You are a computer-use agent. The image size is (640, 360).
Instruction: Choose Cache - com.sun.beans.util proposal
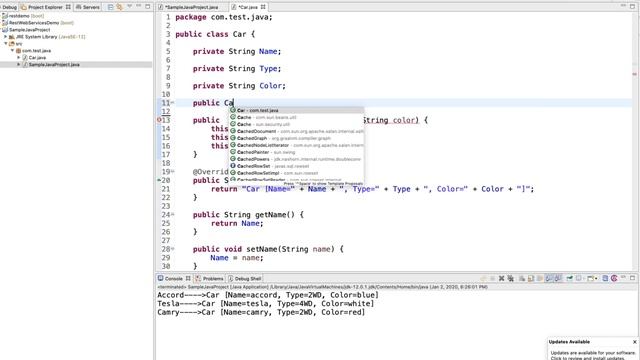click(296, 117)
